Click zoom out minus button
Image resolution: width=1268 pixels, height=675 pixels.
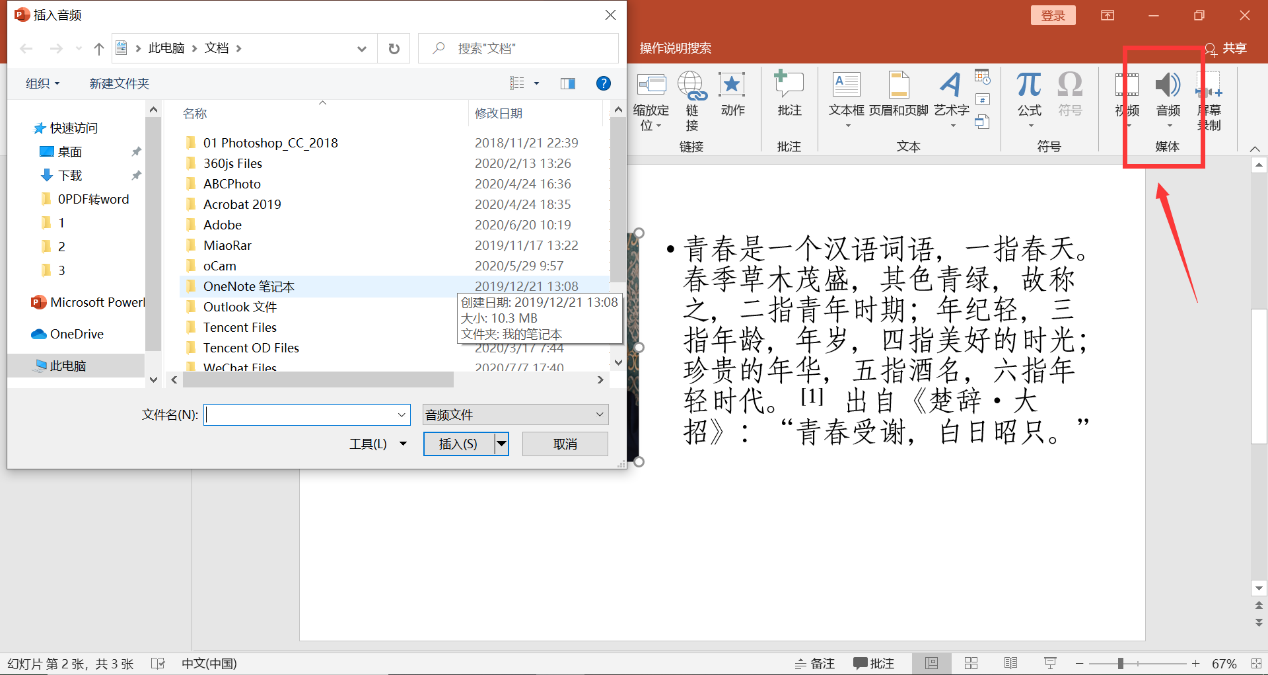[x=1081, y=663]
